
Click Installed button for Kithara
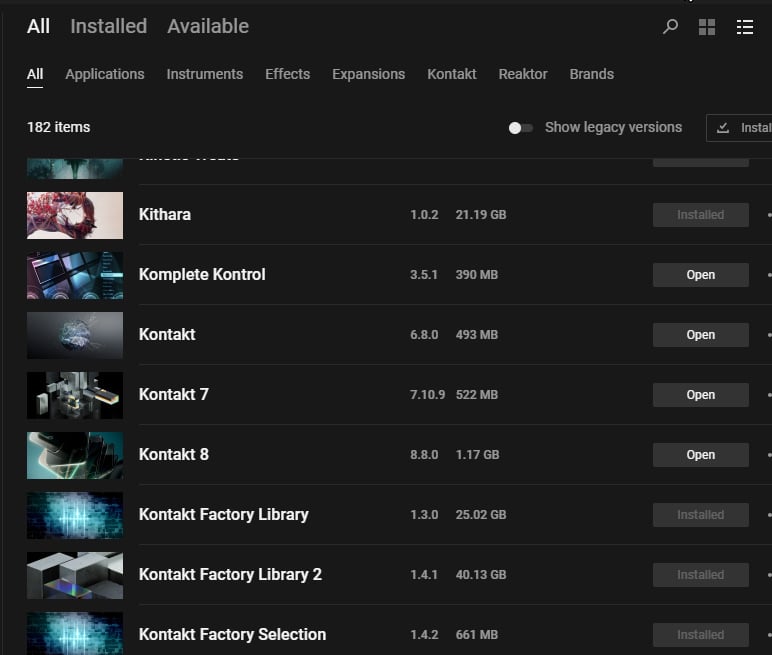pyautogui.click(x=701, y=215)
